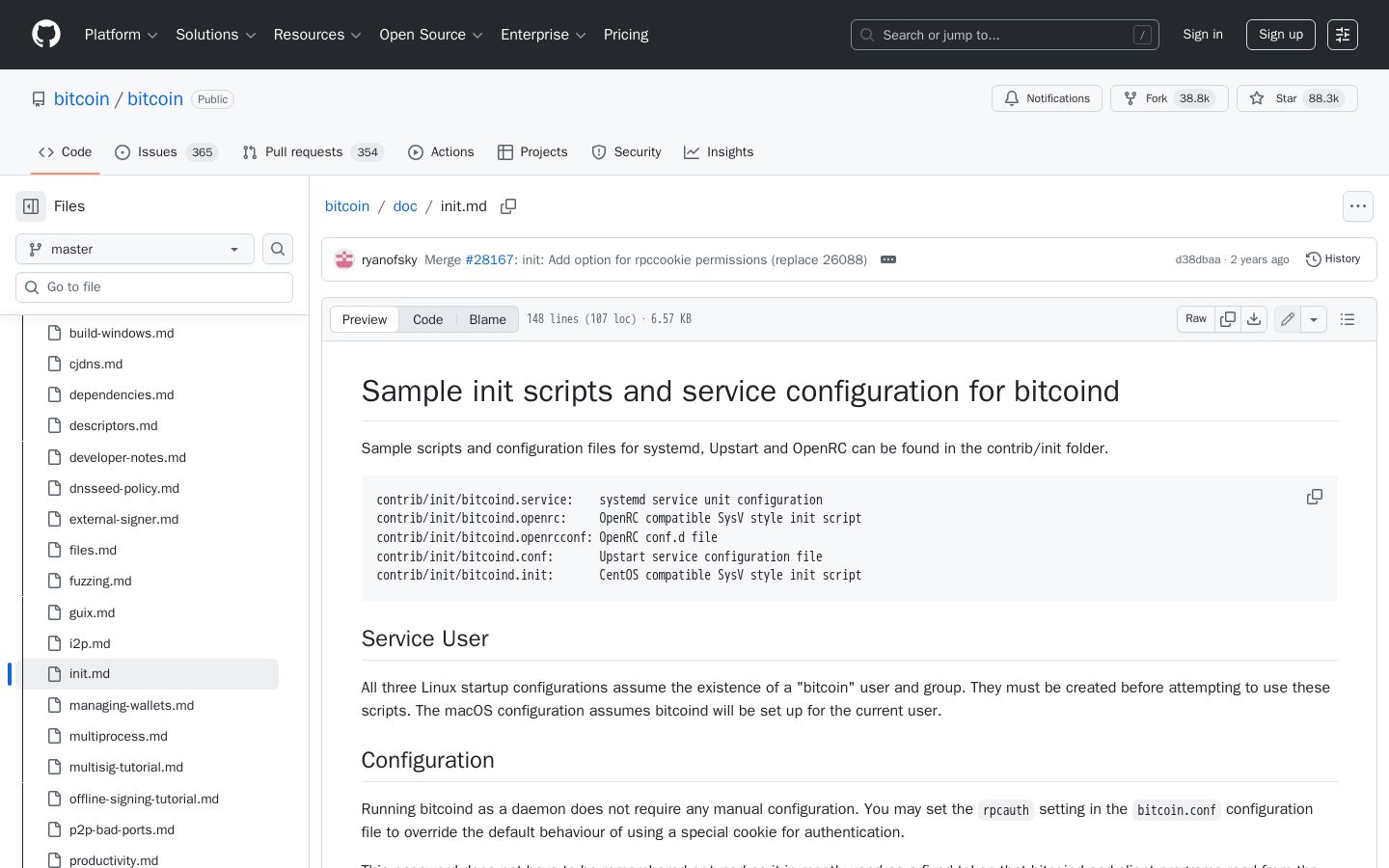This screenshot has height=868, width=1389.
Task: Copy the init.md file path
Action: (508, 206)
